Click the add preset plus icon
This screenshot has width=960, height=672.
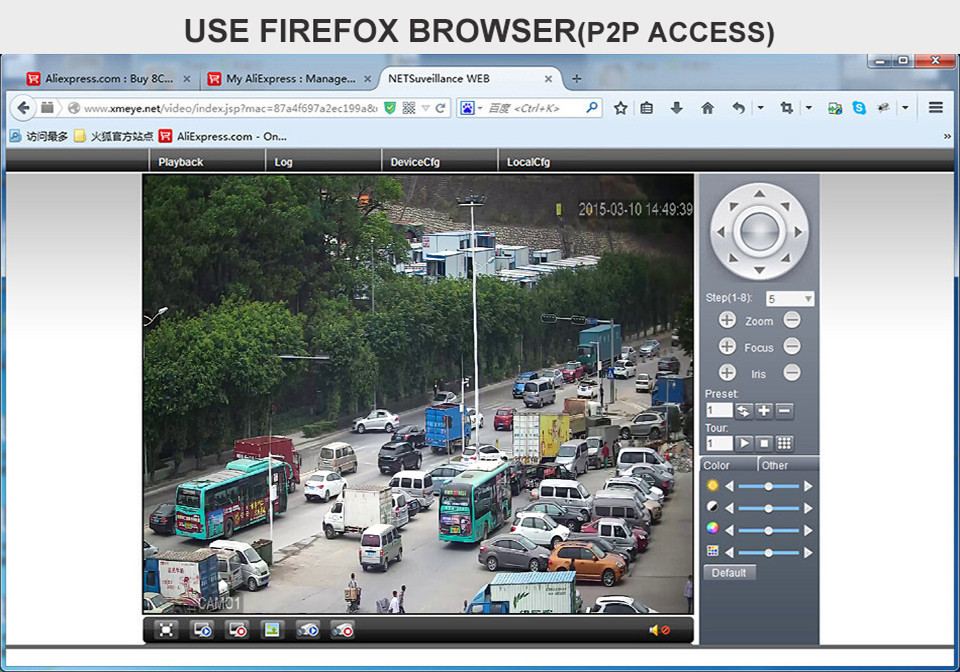pos(763,410)
